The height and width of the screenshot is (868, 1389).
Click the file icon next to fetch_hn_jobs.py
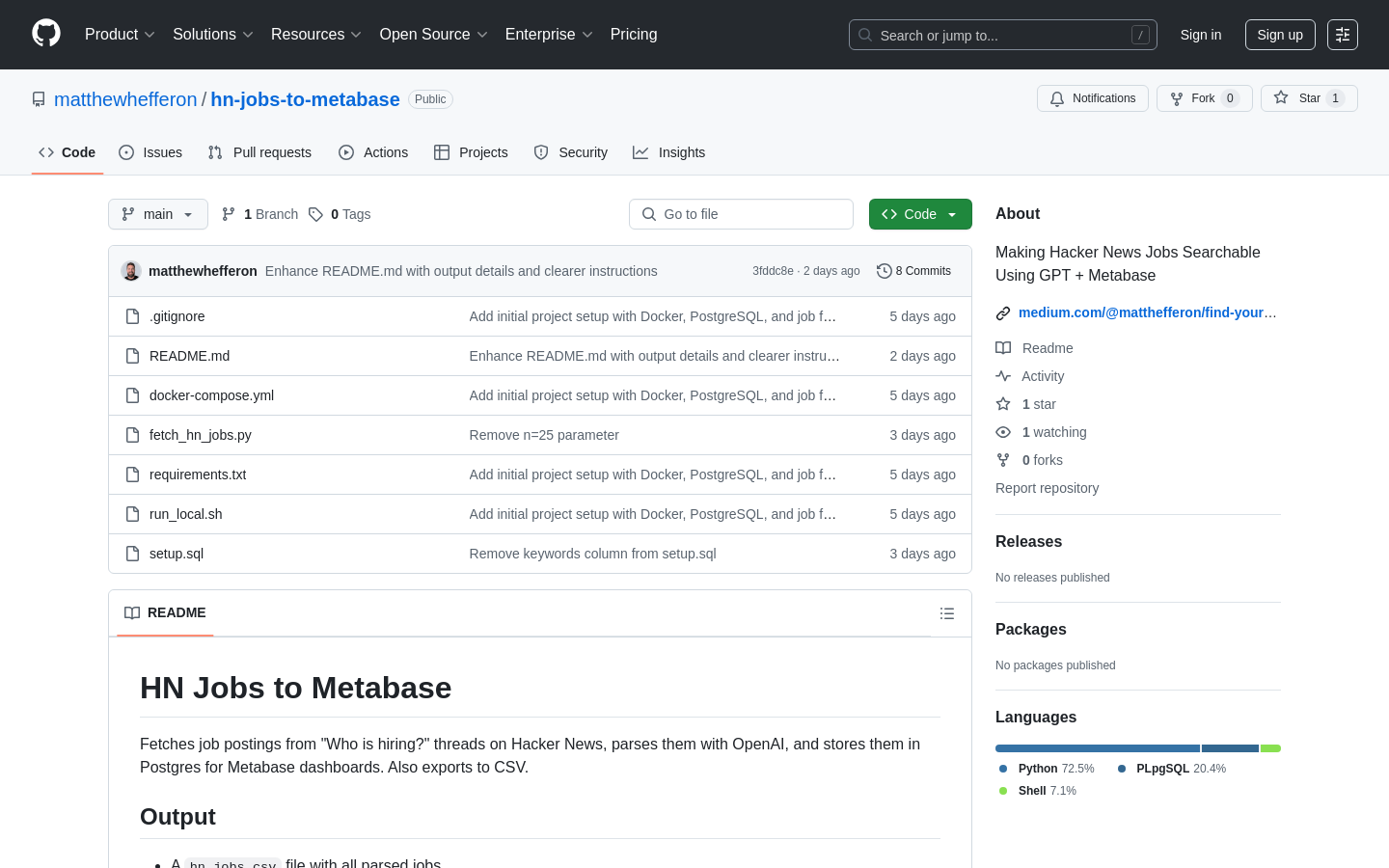coord(133,435)
